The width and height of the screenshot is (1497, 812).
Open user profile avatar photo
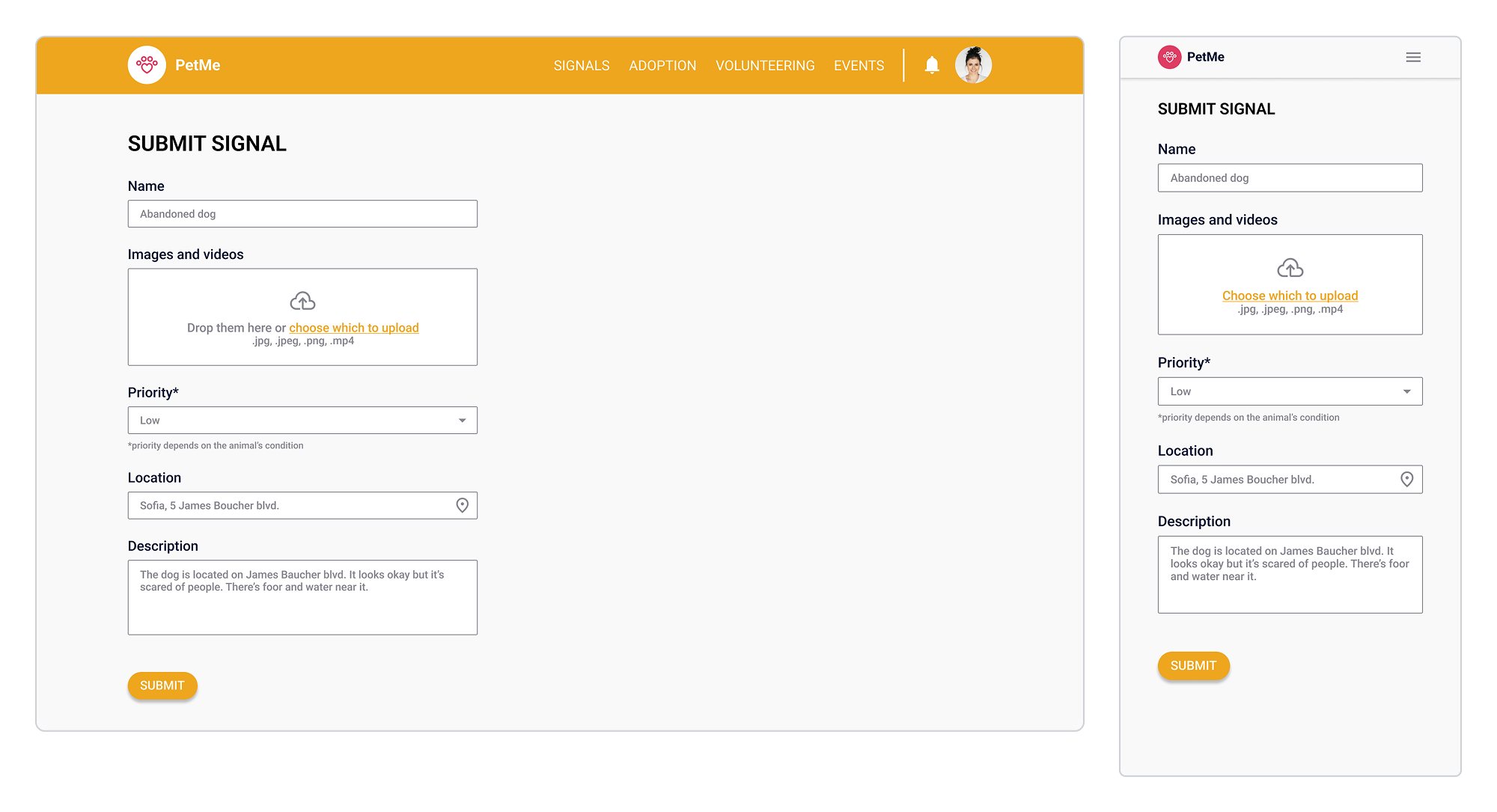tap(973, 65)
